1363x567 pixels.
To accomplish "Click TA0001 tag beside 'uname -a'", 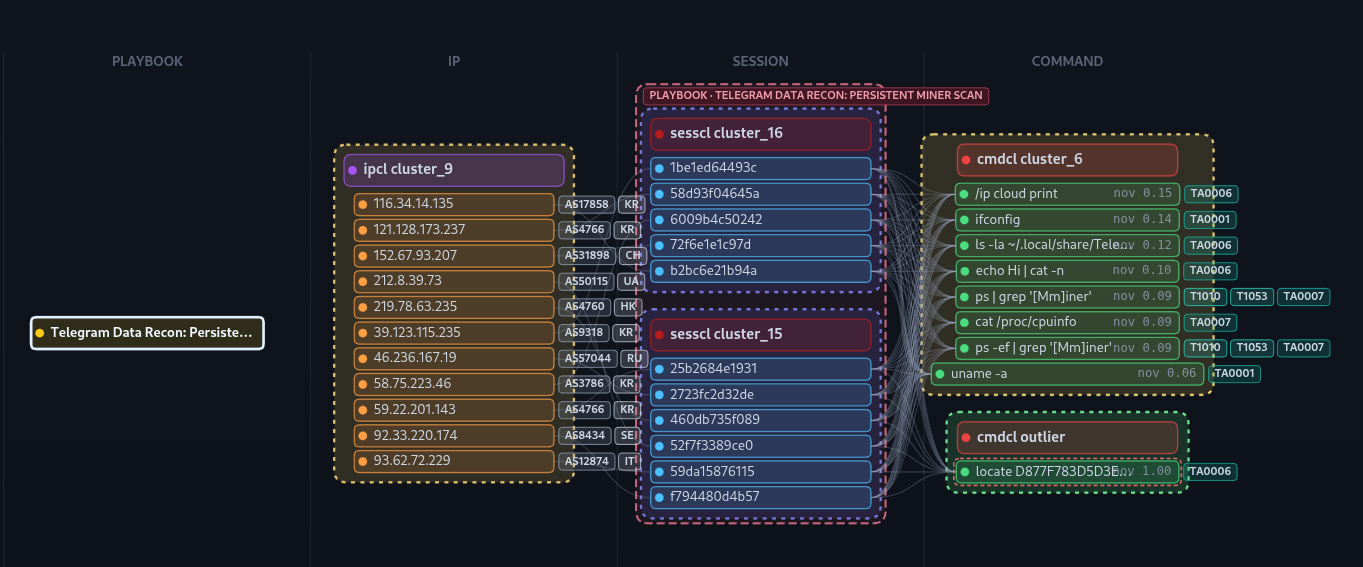I will (1235, 374).
